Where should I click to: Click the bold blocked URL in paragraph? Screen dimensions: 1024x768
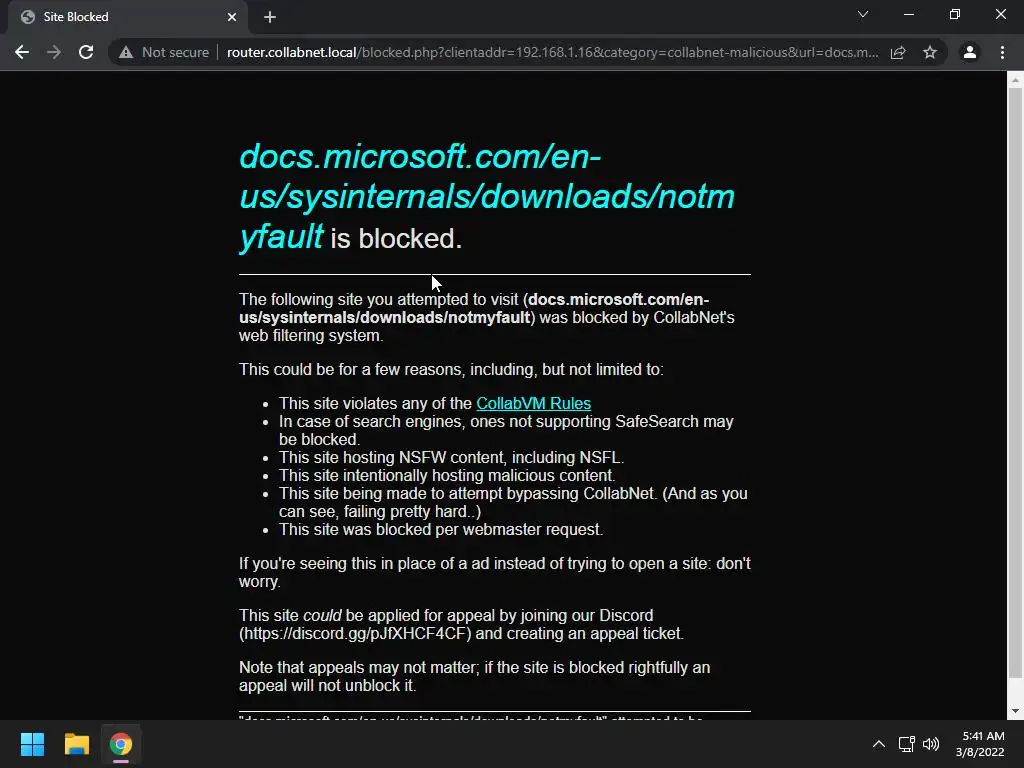pyautogui.click(x=474, y=308)
